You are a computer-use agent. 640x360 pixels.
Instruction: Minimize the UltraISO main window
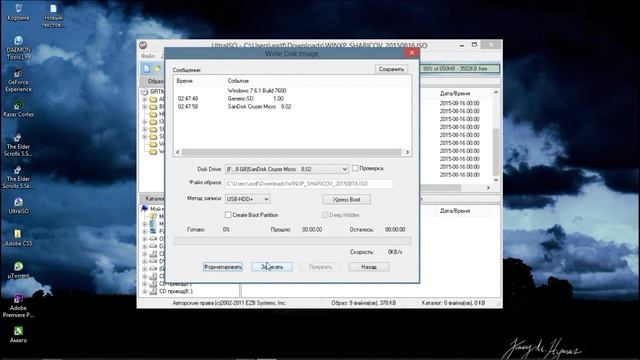pos(462,45)
